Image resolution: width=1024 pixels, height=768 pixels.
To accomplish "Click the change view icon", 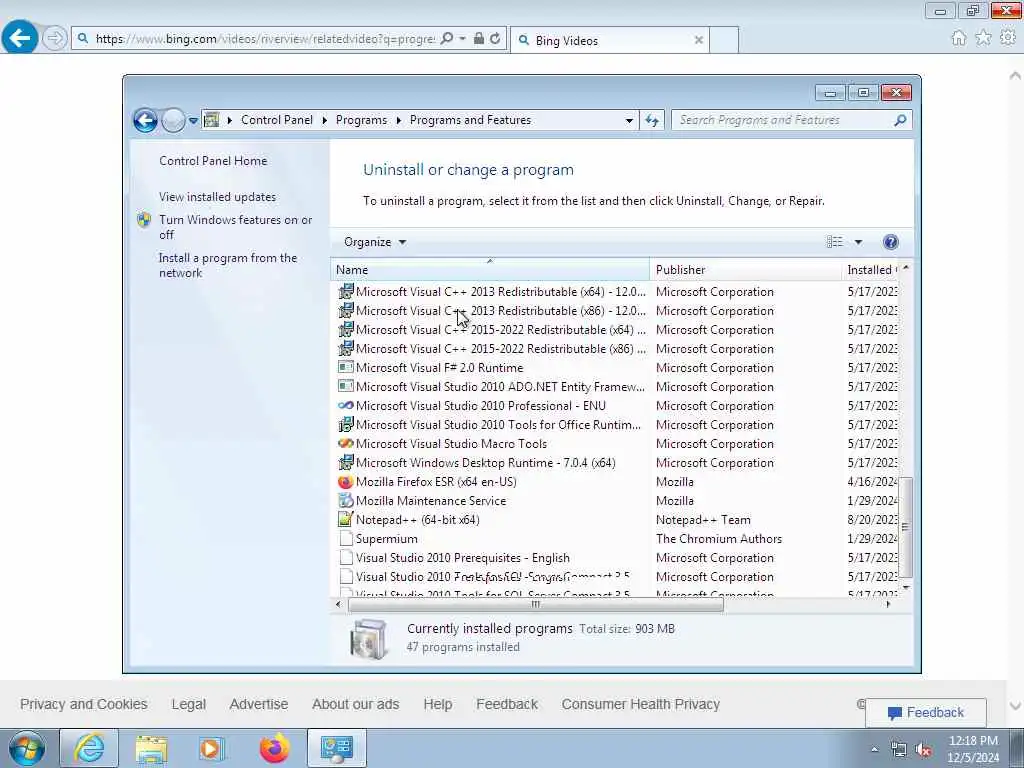I will click(x=835, y=242).
